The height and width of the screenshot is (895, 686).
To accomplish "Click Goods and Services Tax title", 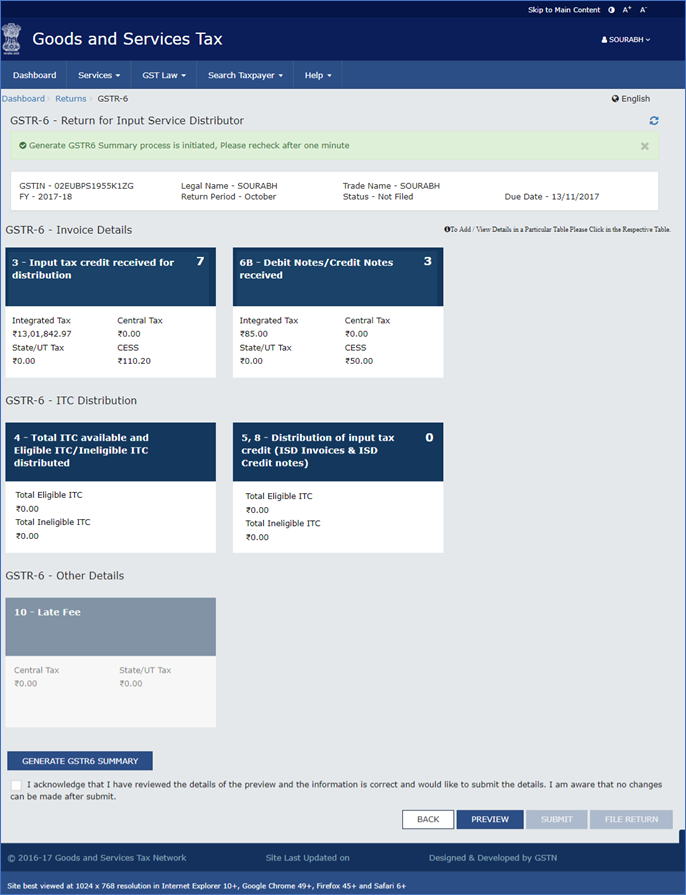I will pyautogui.click(x=127, y=39).
